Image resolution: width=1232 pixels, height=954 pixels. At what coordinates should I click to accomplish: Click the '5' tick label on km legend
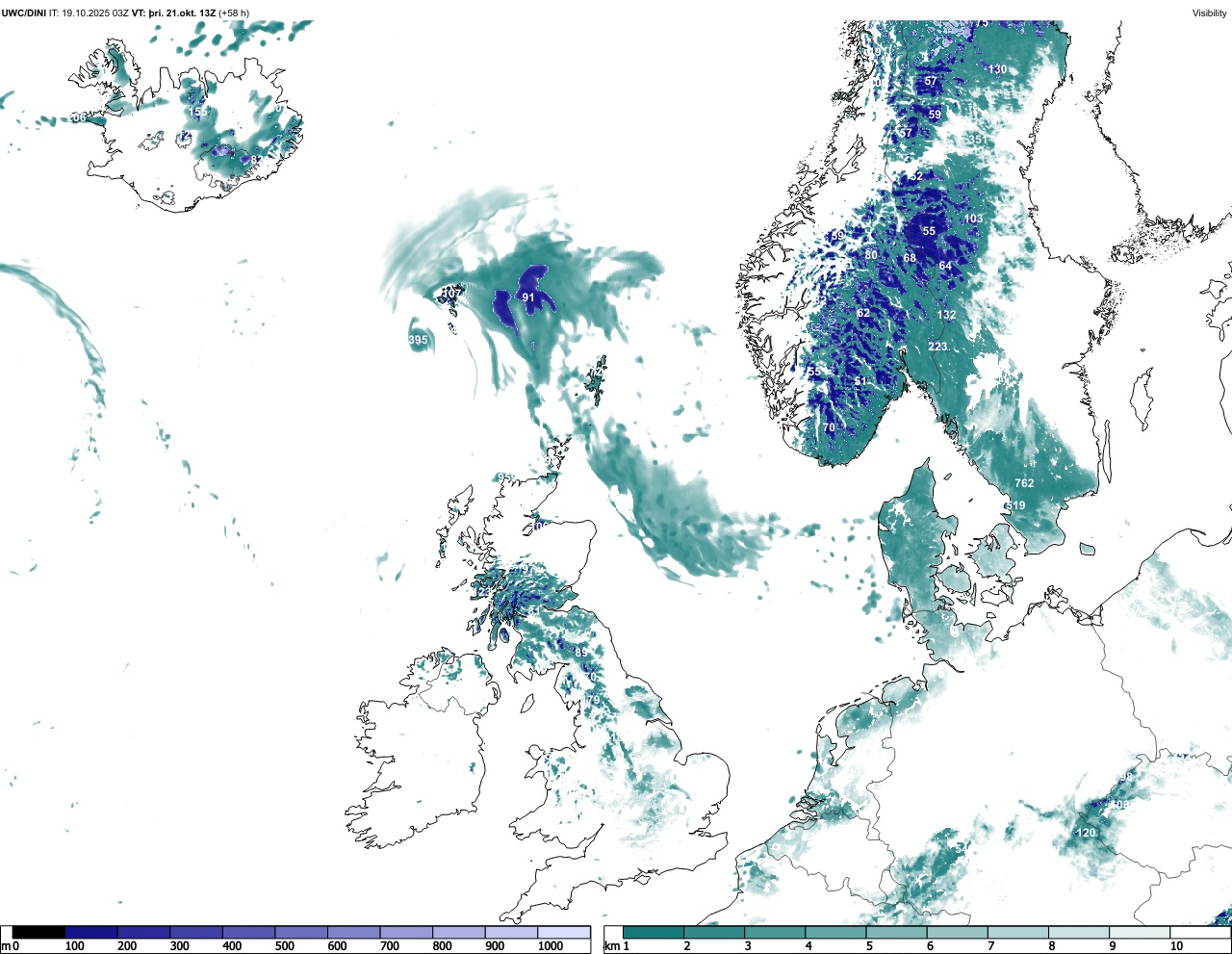point(870,946)
